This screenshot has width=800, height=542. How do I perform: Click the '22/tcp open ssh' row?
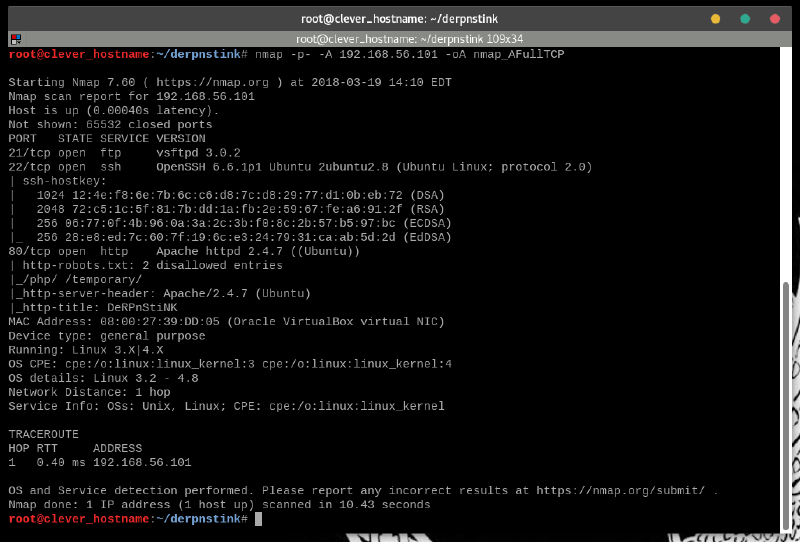[300, 167]
